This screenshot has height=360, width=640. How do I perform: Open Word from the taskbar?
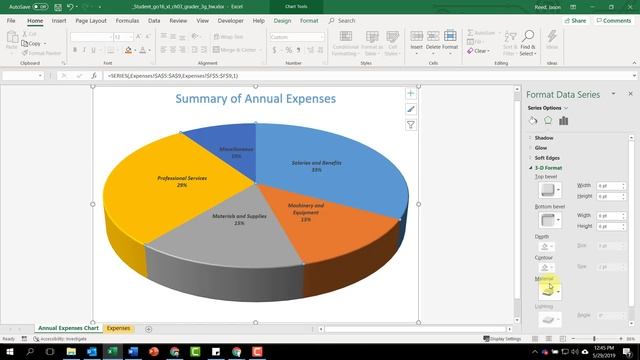click(x=133, y=351)
